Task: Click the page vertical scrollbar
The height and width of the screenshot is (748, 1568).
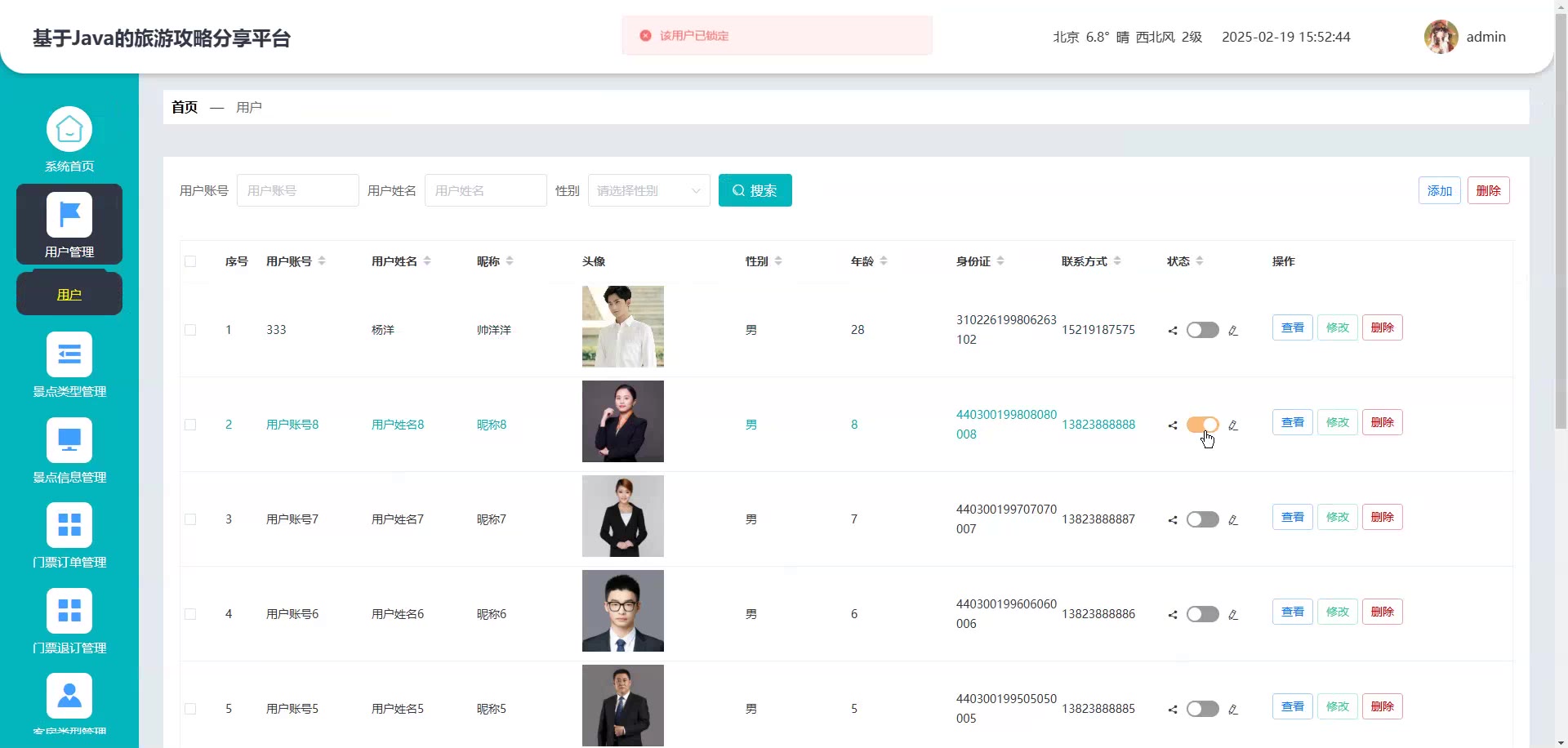Action: (x=1561, y=220)
